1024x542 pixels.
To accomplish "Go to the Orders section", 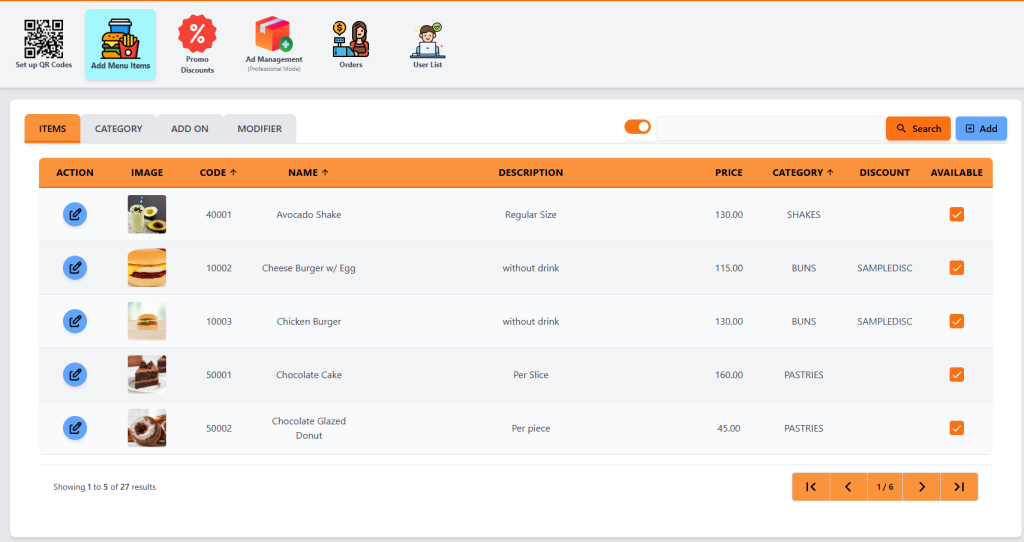I will 351,44.
